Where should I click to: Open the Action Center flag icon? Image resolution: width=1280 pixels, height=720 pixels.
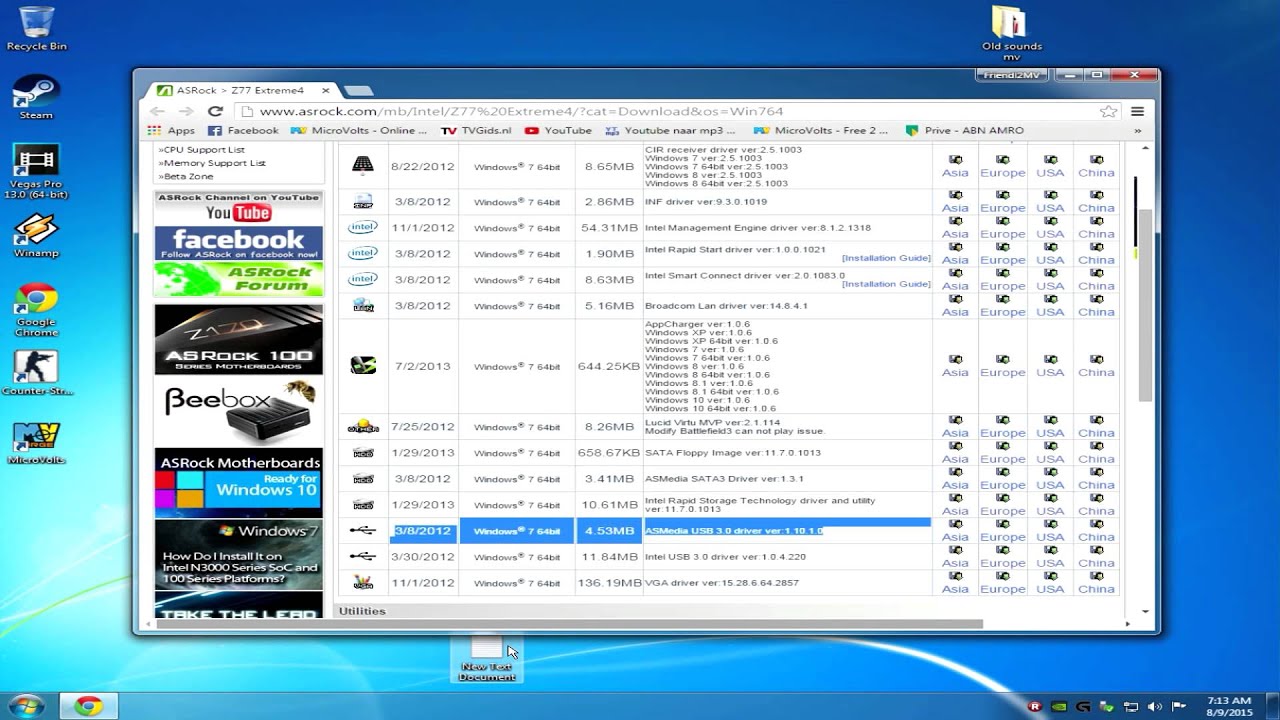[x=1179, y=706]
